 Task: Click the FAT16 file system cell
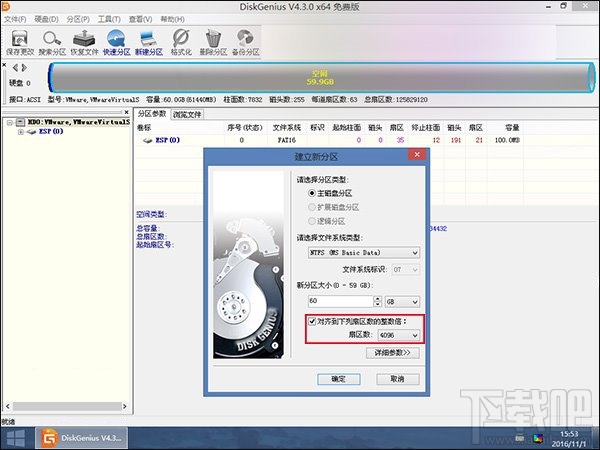coord(287,140)
